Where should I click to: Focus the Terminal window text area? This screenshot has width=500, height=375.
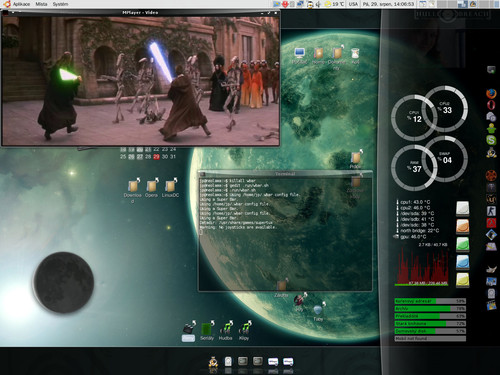[x=285, y=234]
